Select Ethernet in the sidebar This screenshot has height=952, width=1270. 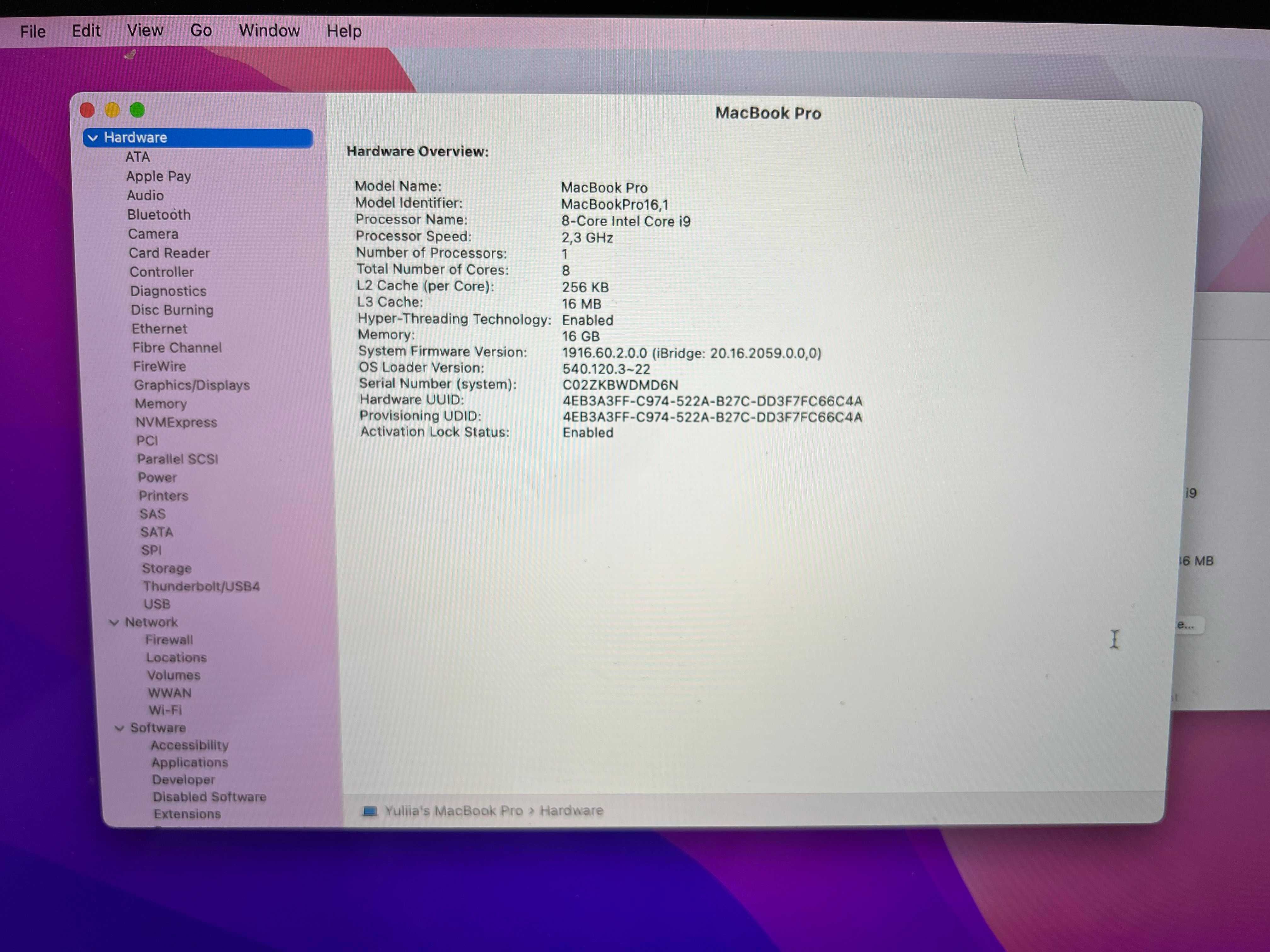coord(159,328)
